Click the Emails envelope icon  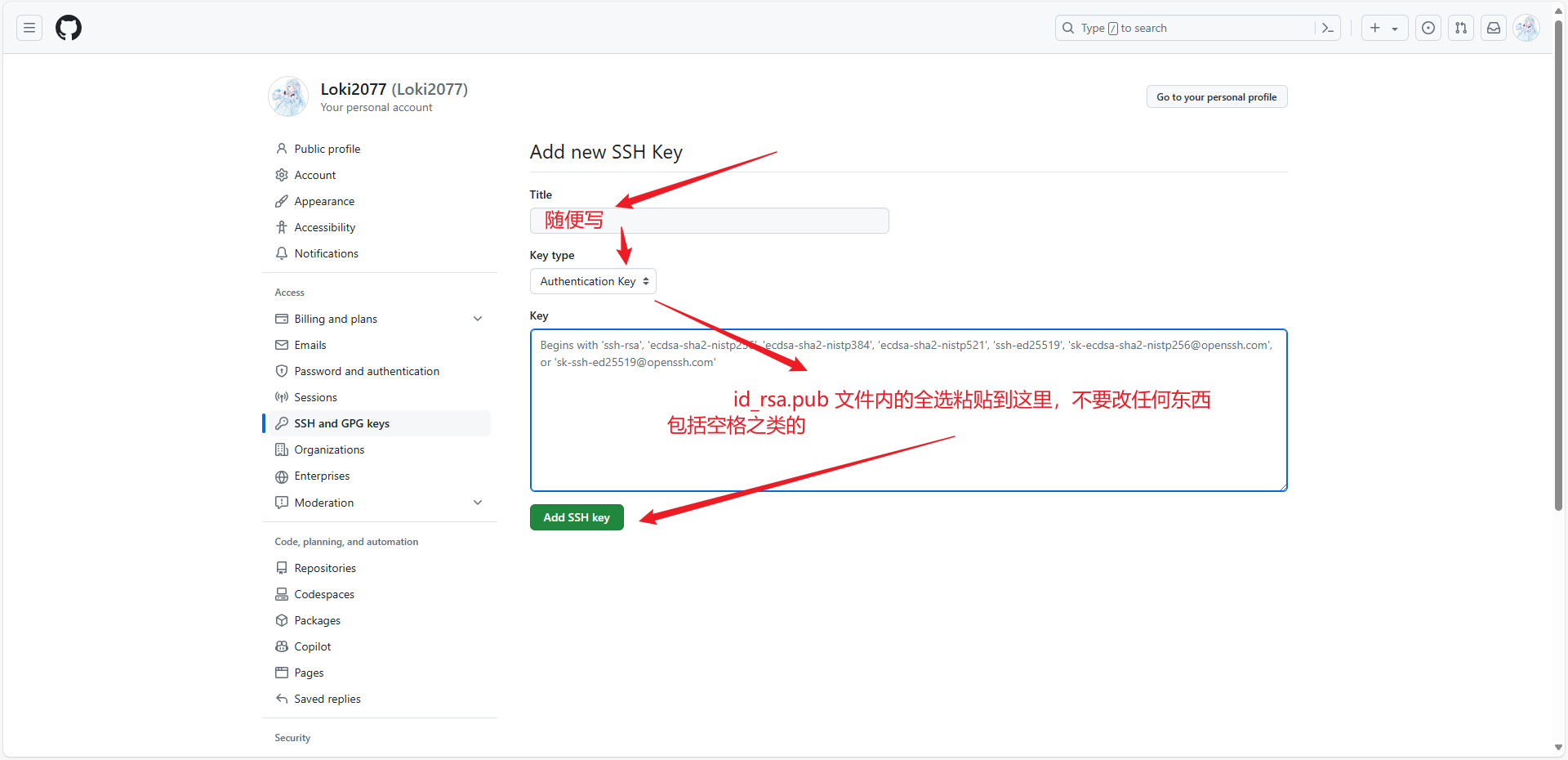282,345
